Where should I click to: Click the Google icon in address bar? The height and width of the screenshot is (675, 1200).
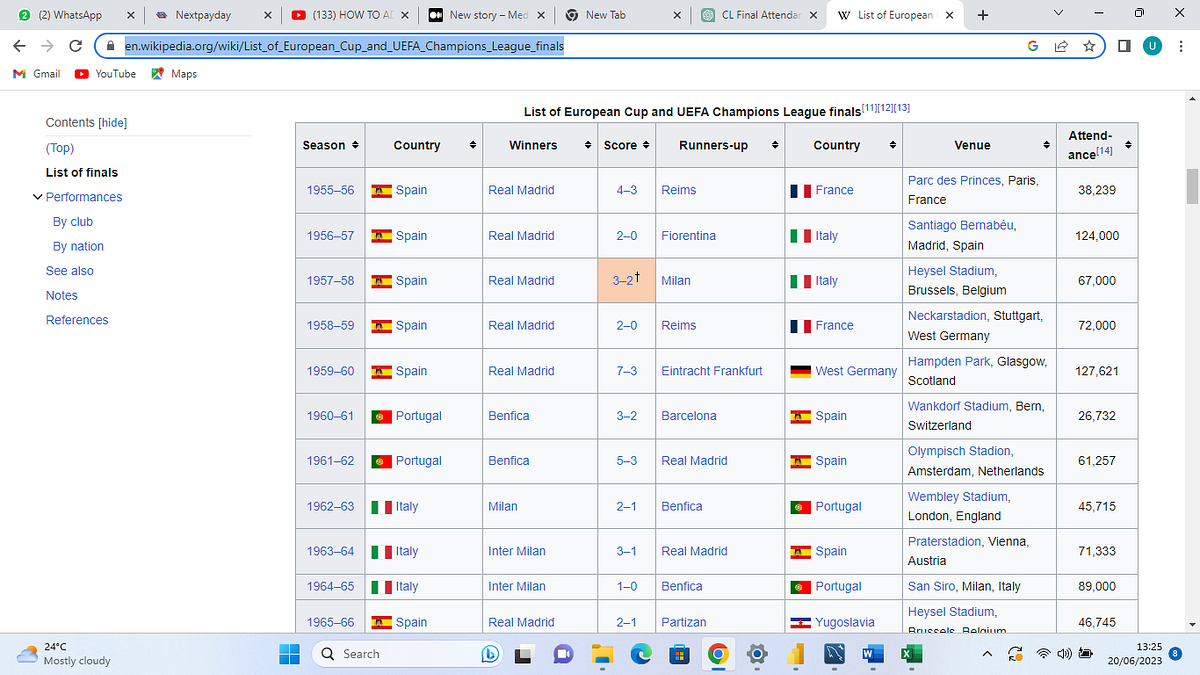click(1032, 46)
